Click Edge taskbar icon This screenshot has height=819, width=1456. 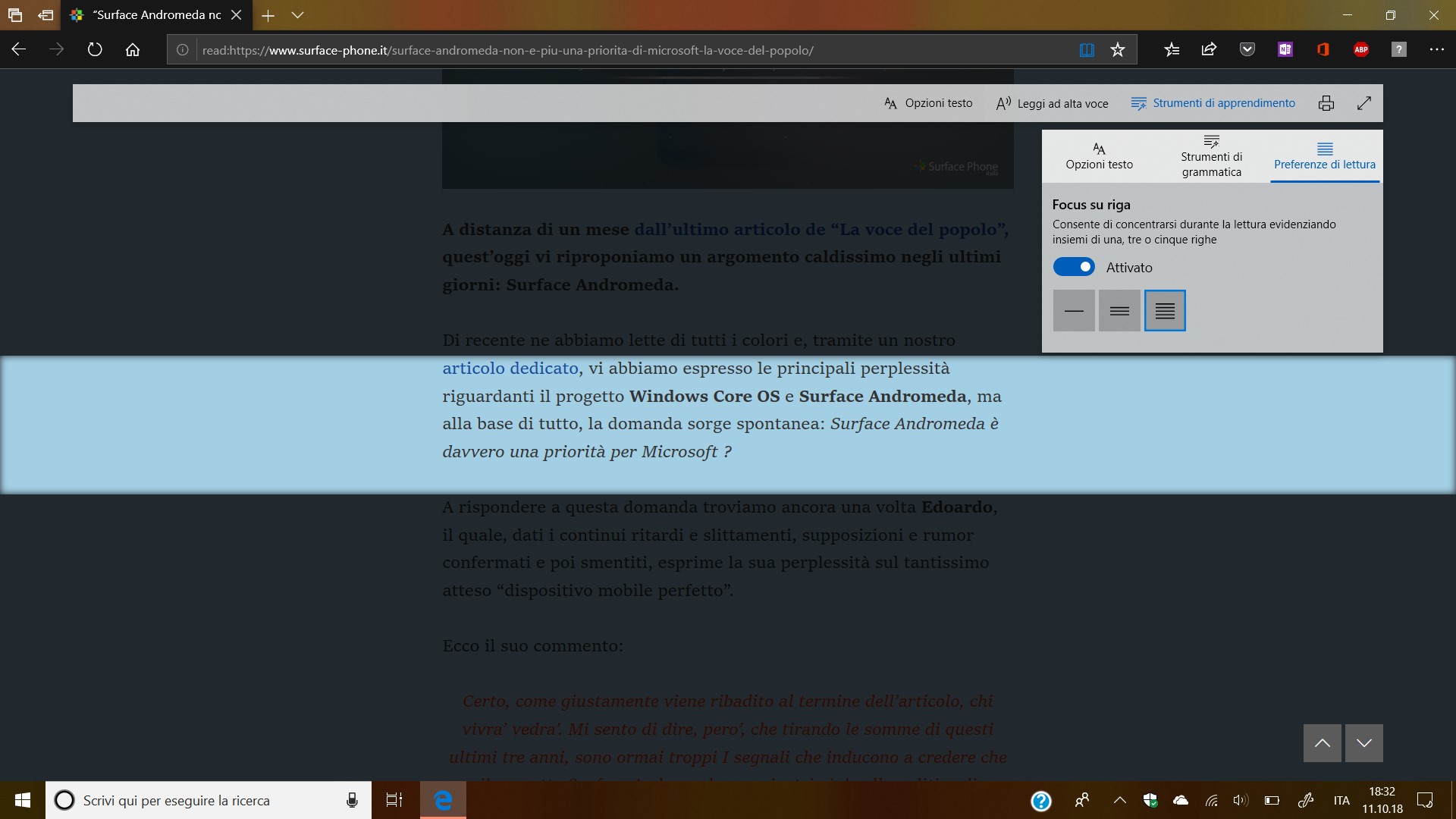443,800
